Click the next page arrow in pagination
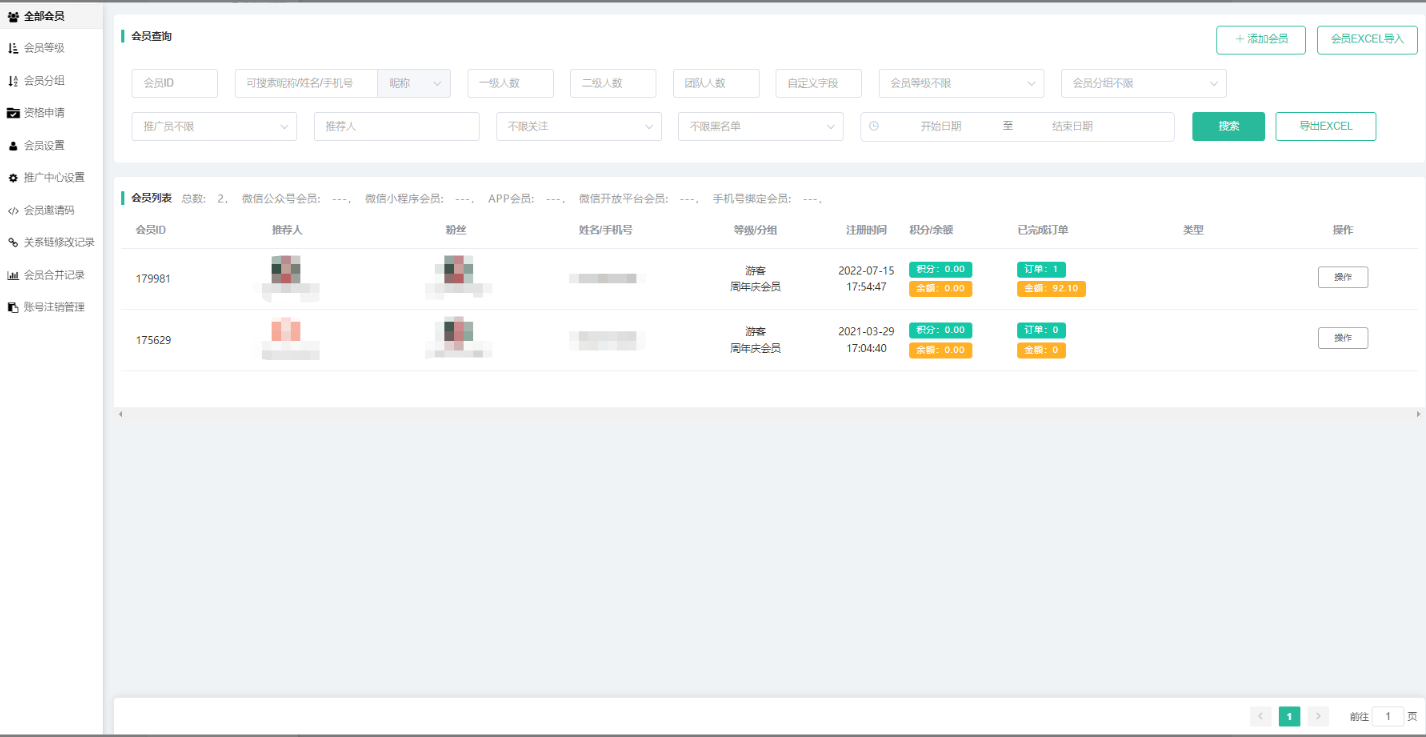 click(1318, 716)
